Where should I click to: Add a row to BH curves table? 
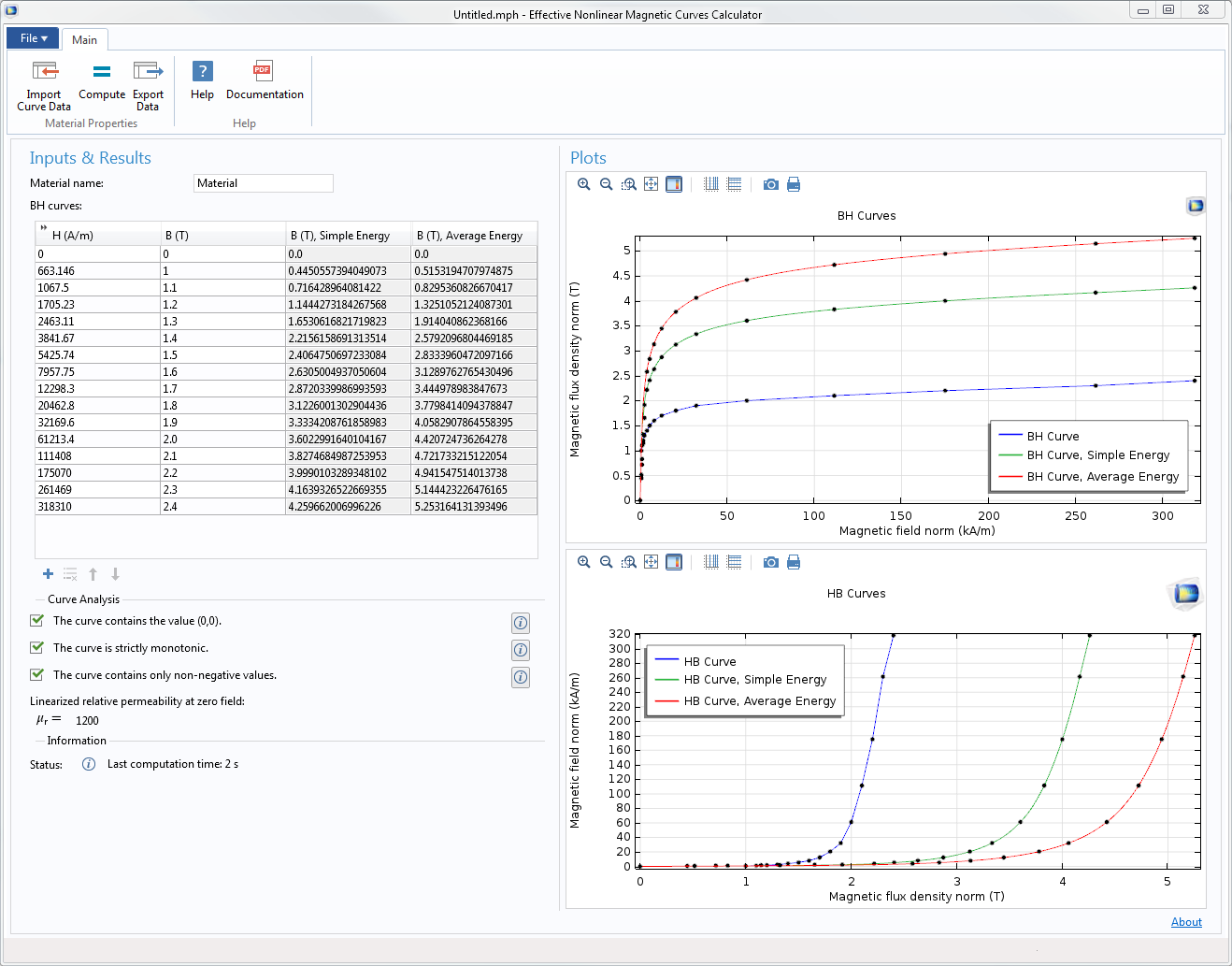pyautogui.click(x=48, y=574)
